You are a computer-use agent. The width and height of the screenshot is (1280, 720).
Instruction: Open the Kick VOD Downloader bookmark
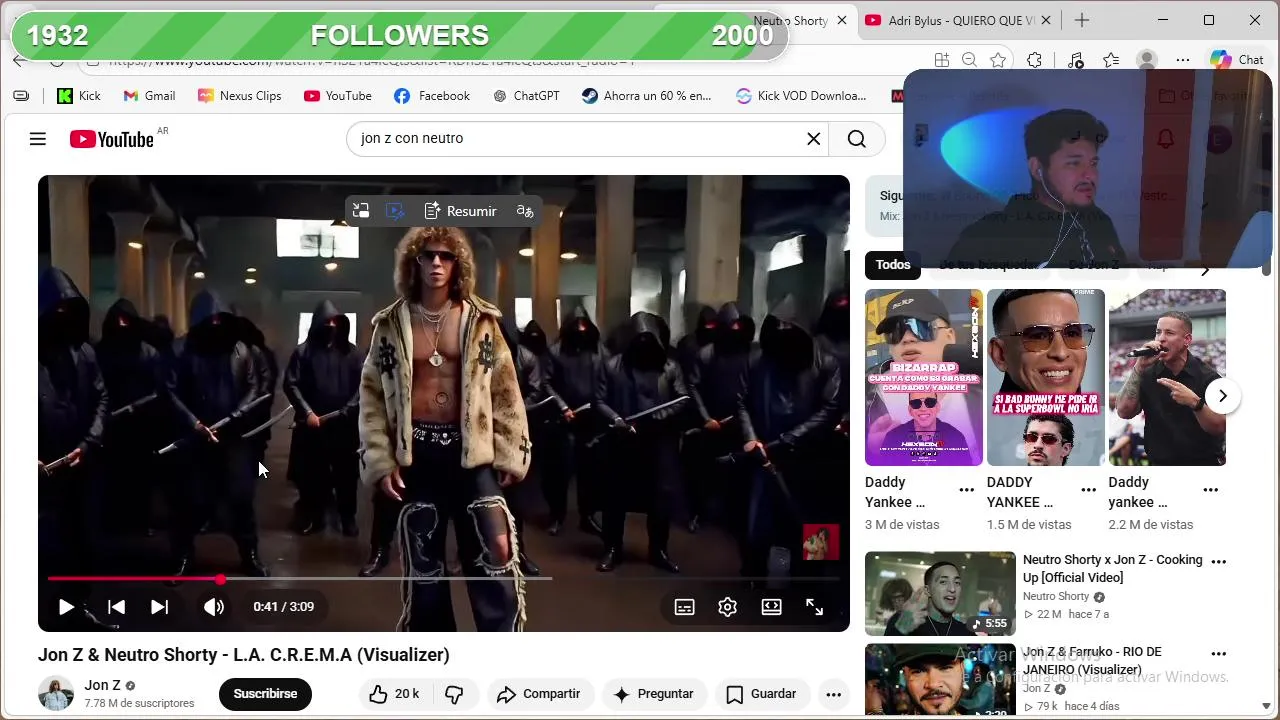(802, 96)
